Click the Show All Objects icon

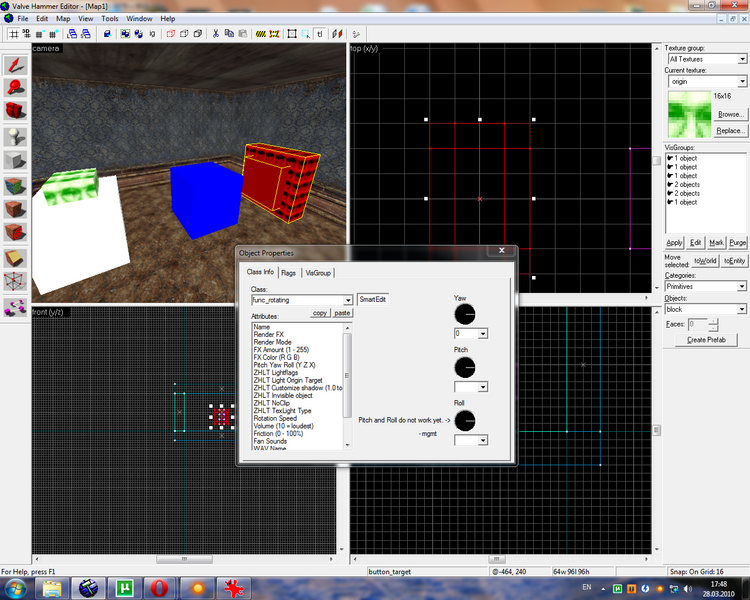point(198,34)
